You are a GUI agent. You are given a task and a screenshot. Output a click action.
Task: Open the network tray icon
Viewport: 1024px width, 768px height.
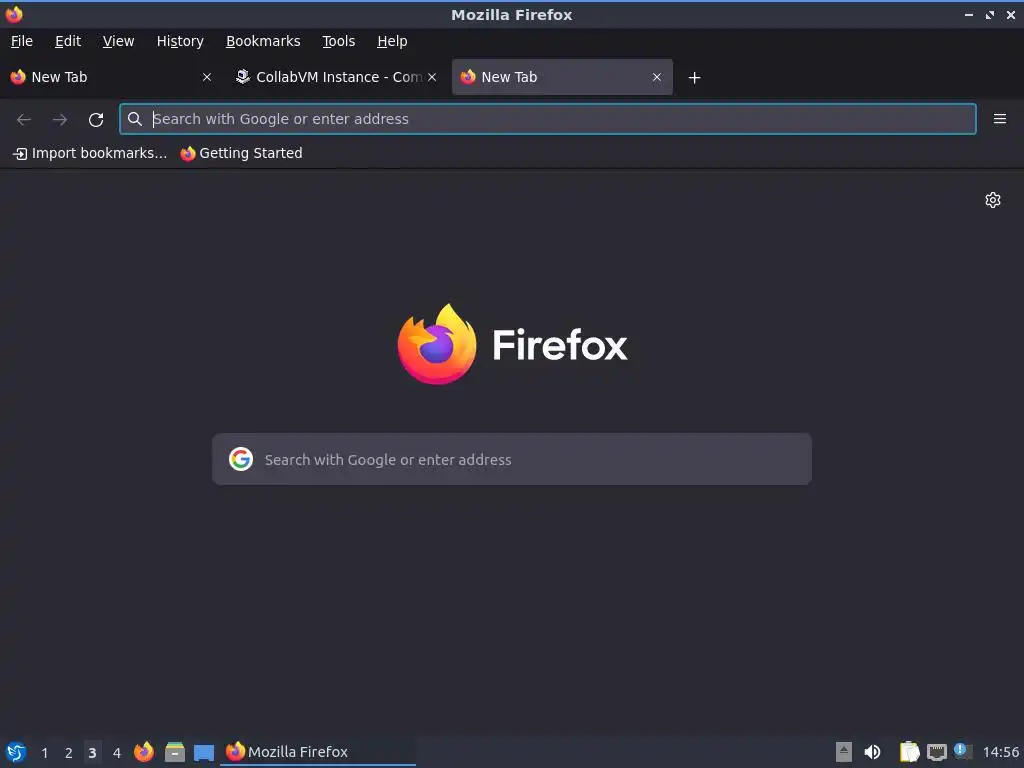click(x=936, y=753)
